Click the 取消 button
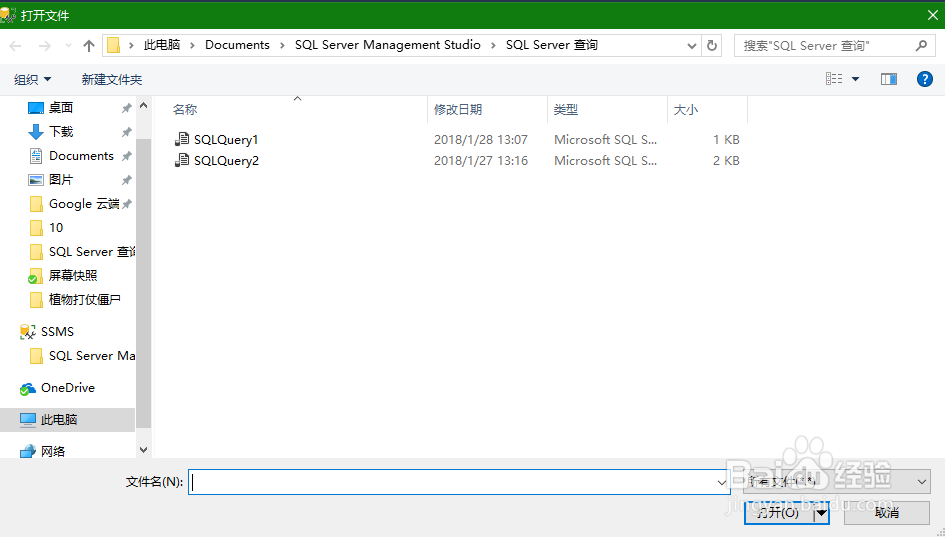 tap(887, 513)
